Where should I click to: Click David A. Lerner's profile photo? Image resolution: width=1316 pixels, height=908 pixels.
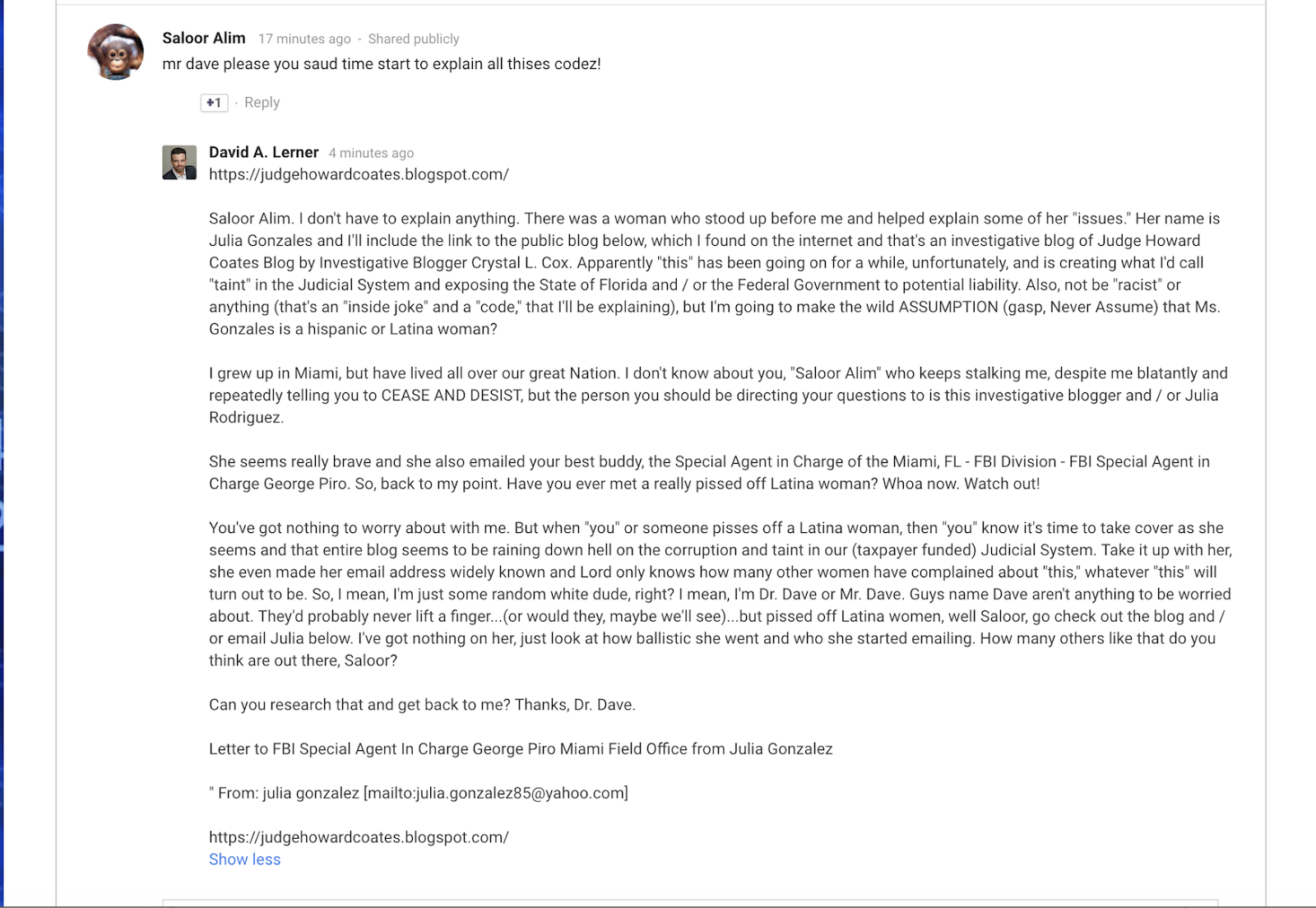(179, 162)
